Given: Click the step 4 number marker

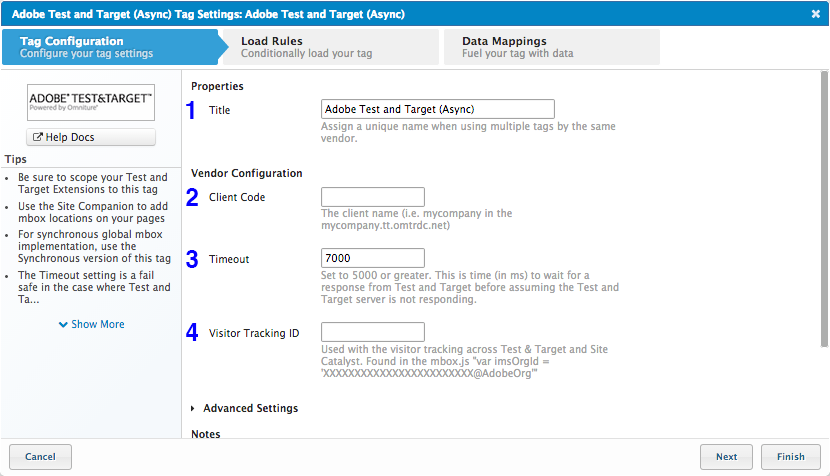Looking at the screenshot, I should point(192,332).
